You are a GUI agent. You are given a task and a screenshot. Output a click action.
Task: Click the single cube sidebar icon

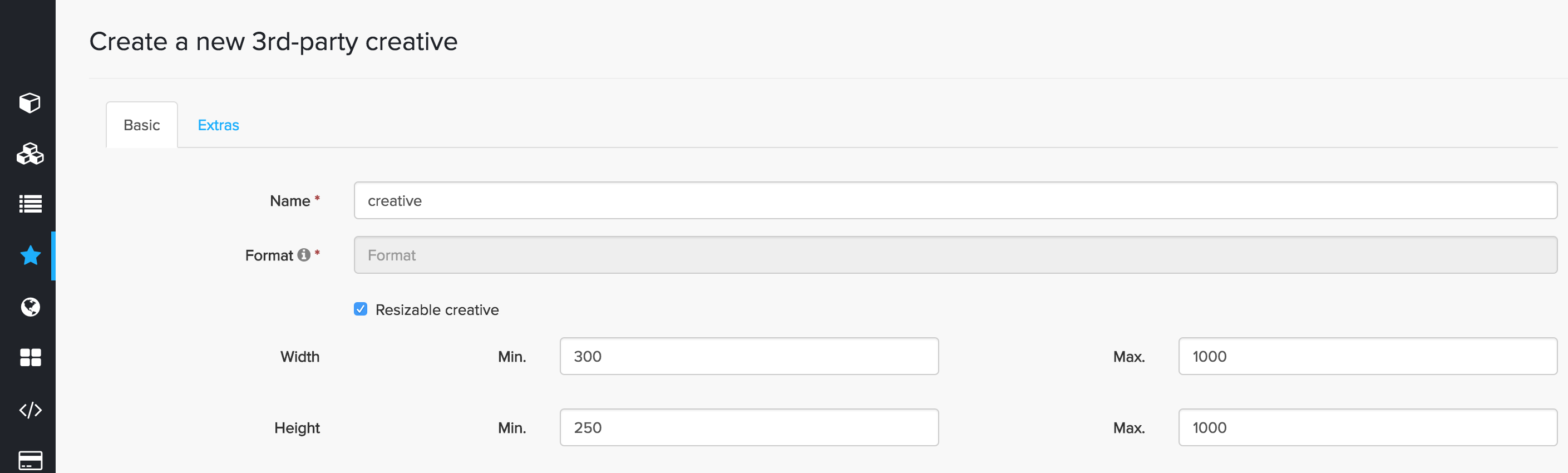click(30, 103)
